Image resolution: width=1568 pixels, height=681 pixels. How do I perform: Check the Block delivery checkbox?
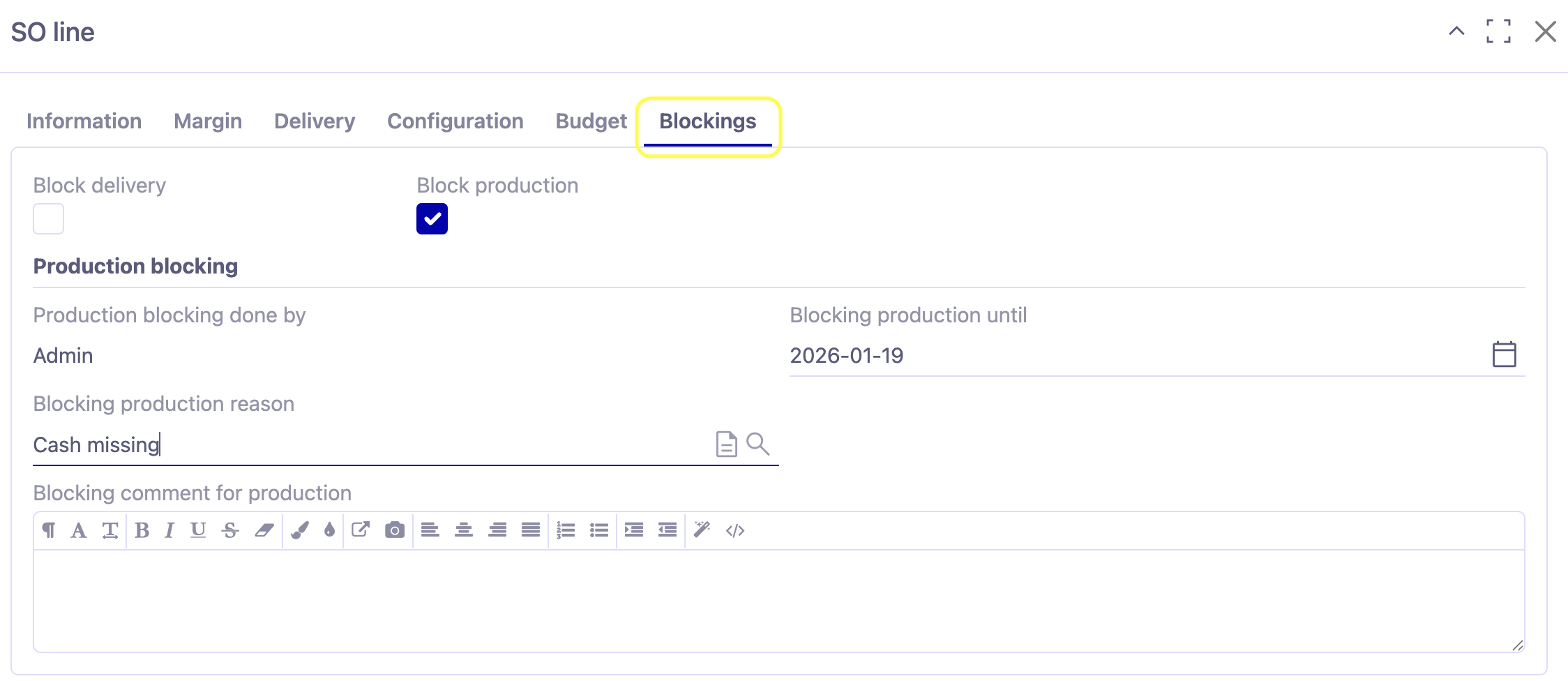[49, 219]
